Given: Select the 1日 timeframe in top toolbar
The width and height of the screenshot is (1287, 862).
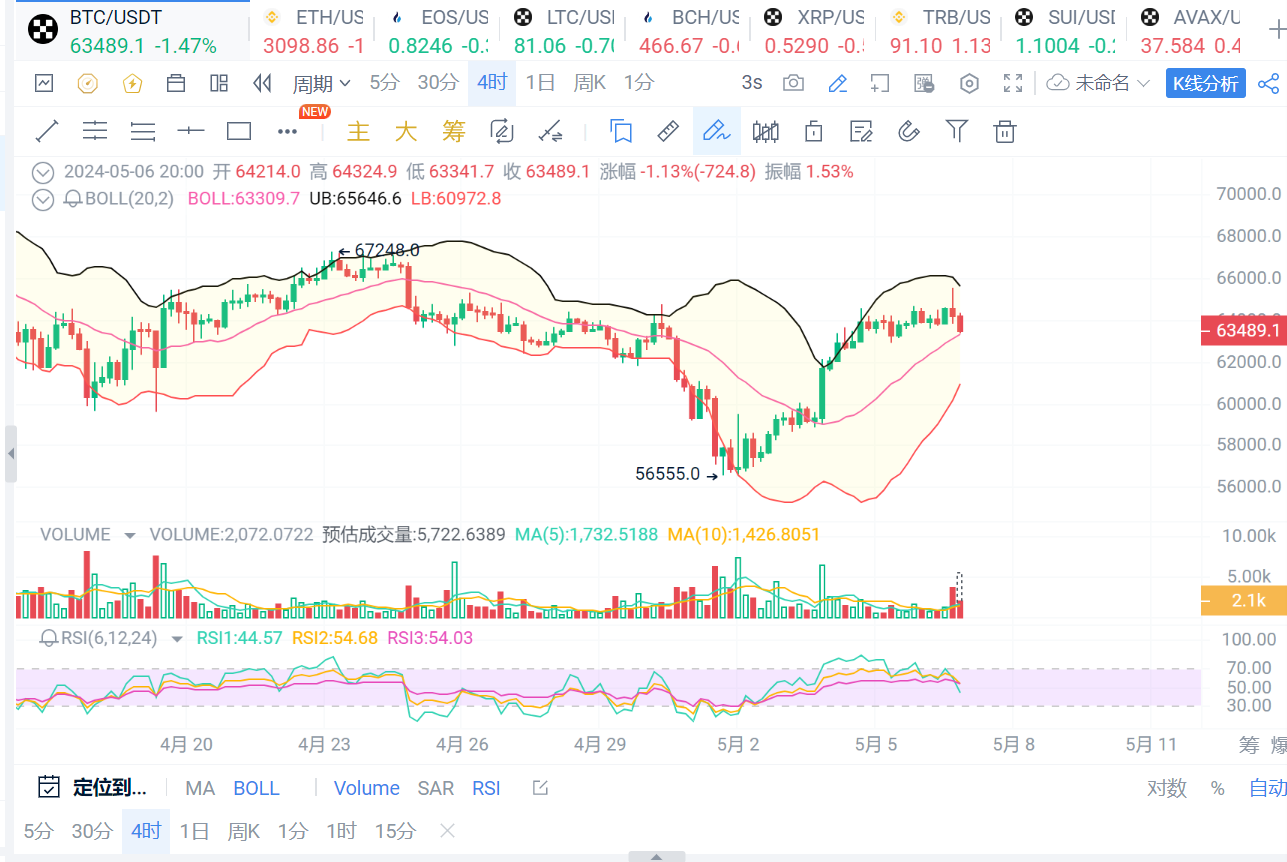Looking at the screenshot, I should [540, 83].
